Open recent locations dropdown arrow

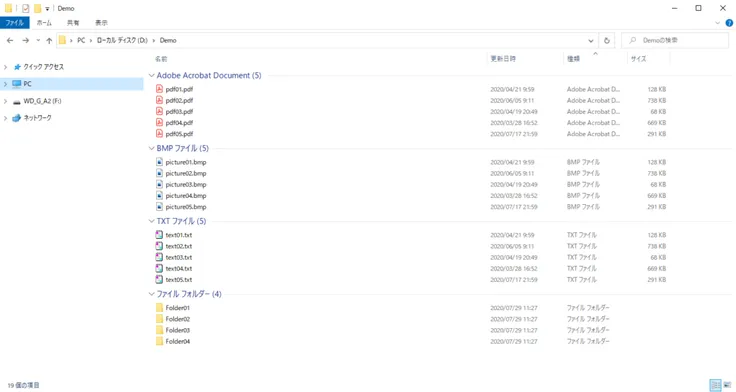coord(38,40)
